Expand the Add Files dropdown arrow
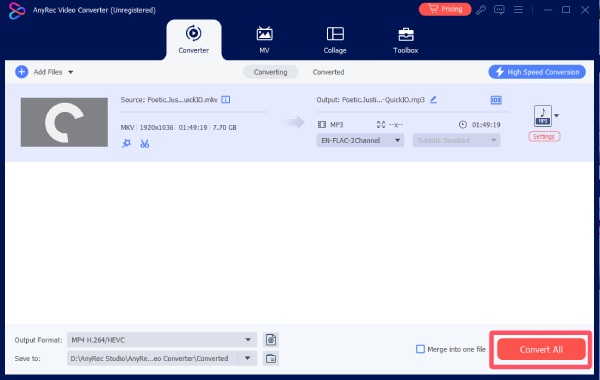The image size is (600, 380). click(71, 72)
